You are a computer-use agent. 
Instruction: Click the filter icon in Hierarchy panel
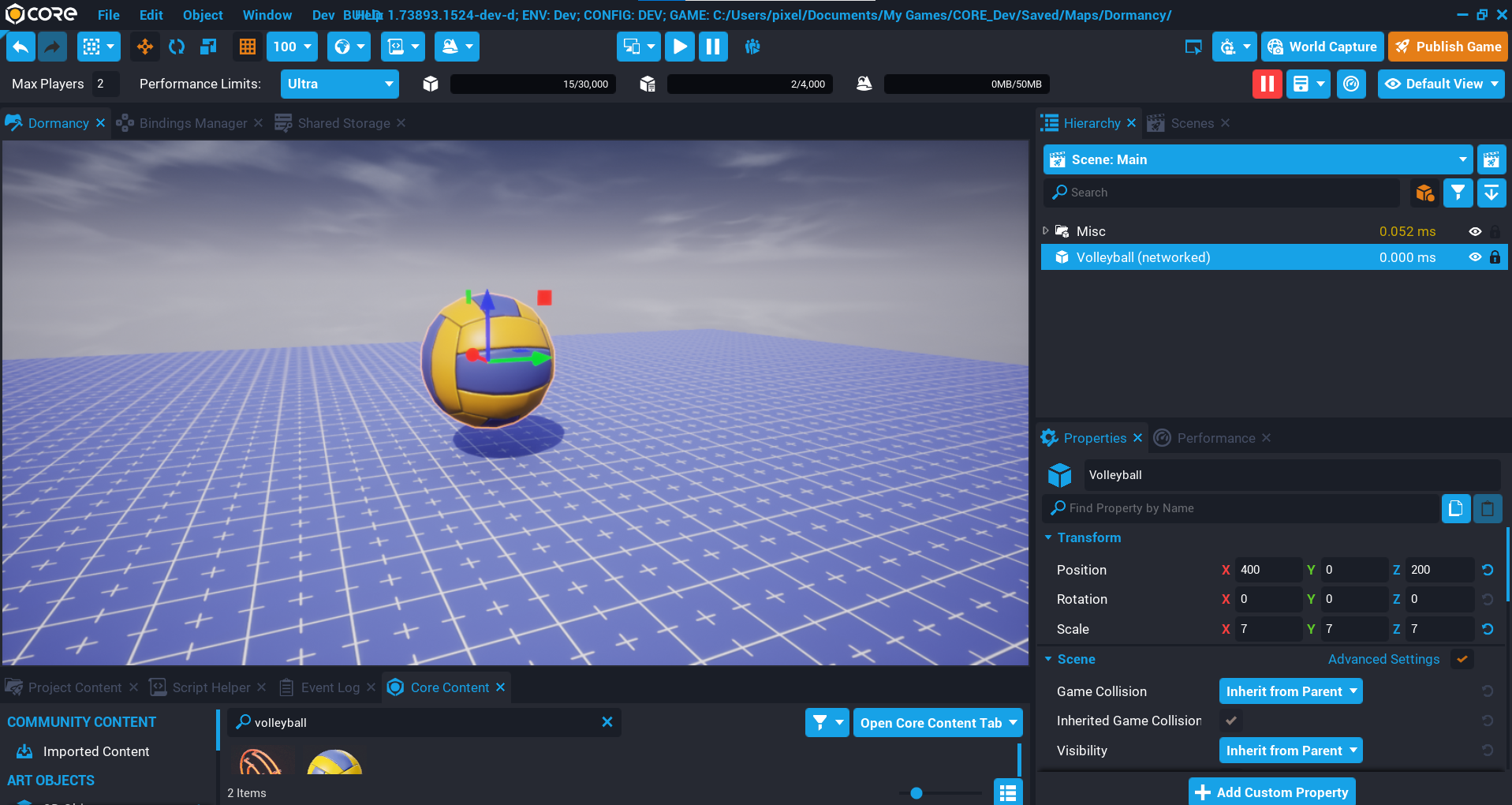click(x=1458, y=193)
